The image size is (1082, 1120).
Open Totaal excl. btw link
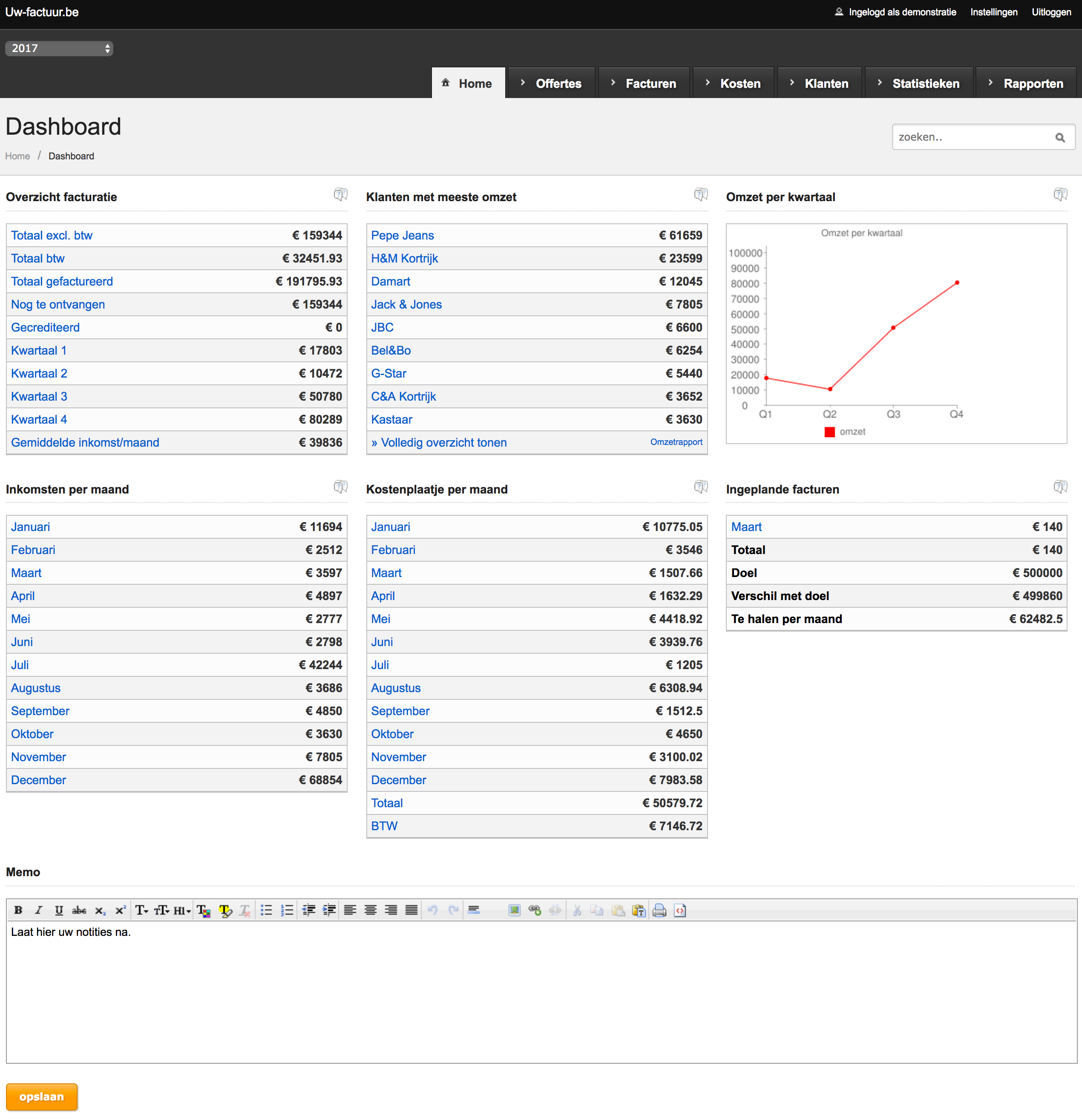click(52, 235)
